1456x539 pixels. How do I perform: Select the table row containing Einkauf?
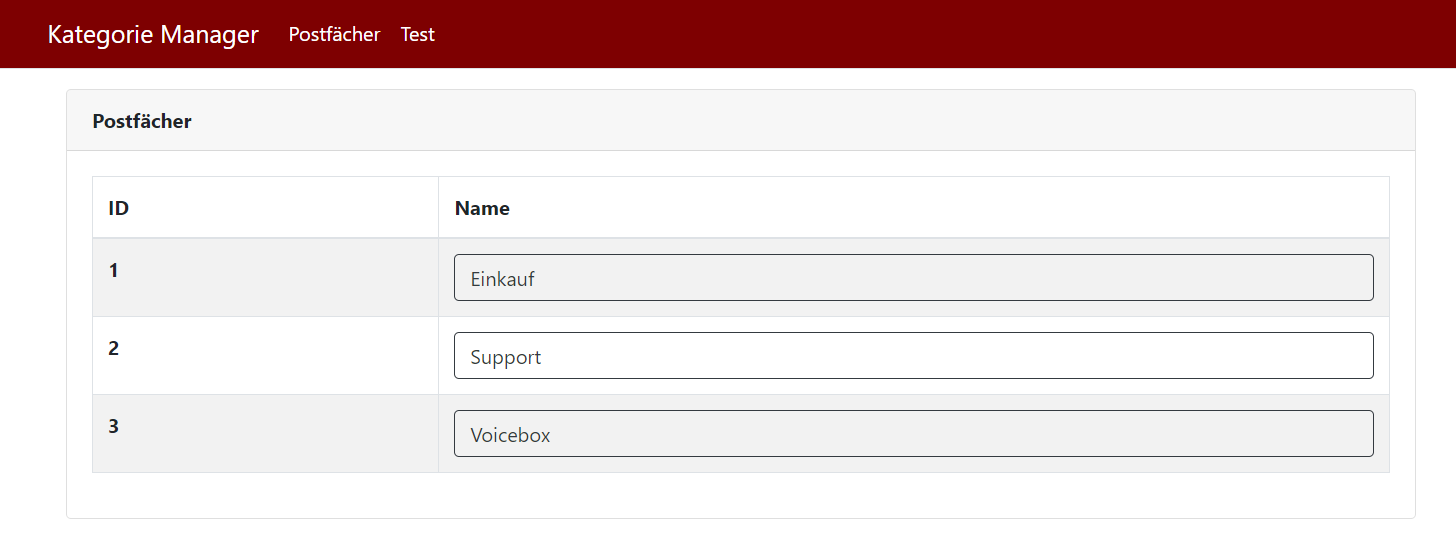(265, 290)
